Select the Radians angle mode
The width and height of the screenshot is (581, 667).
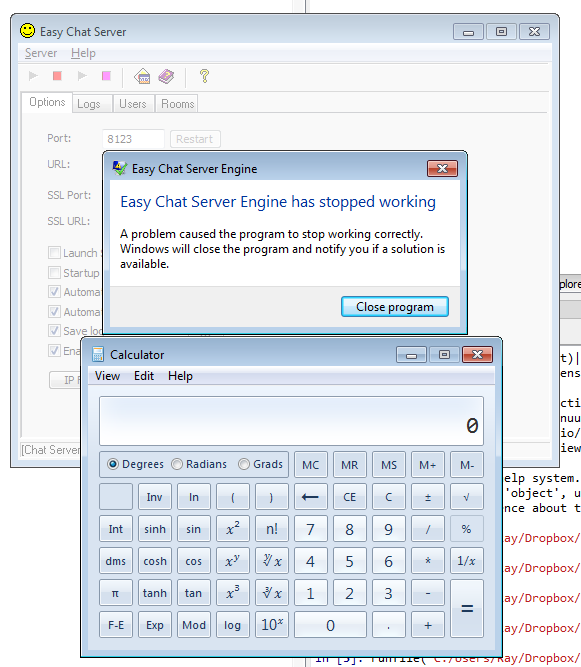pyautogui.click(x=199, y=464)
